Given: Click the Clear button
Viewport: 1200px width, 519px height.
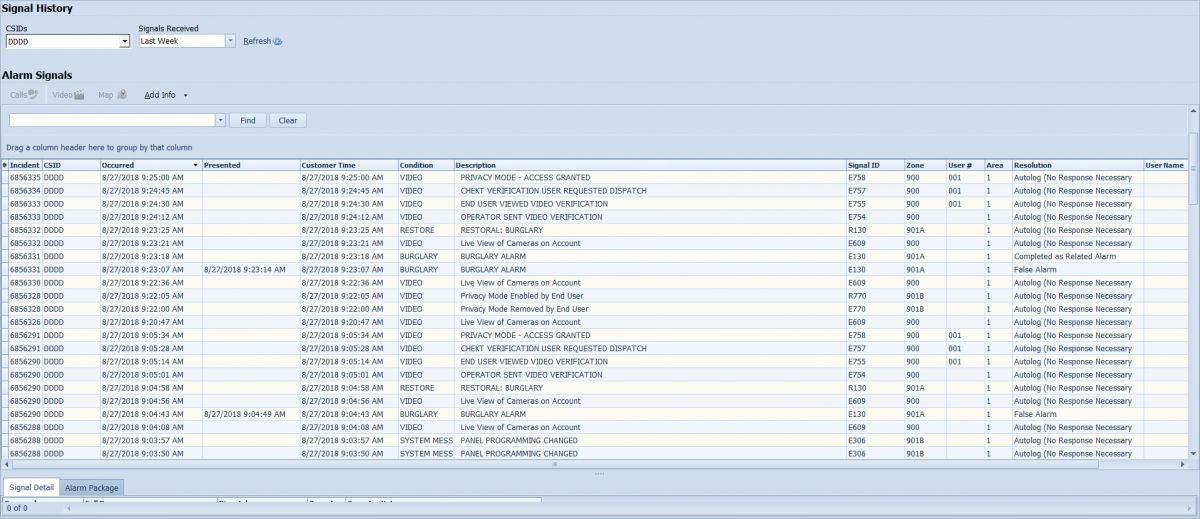Looking at the screenshot, I should (x=287, y=120).
